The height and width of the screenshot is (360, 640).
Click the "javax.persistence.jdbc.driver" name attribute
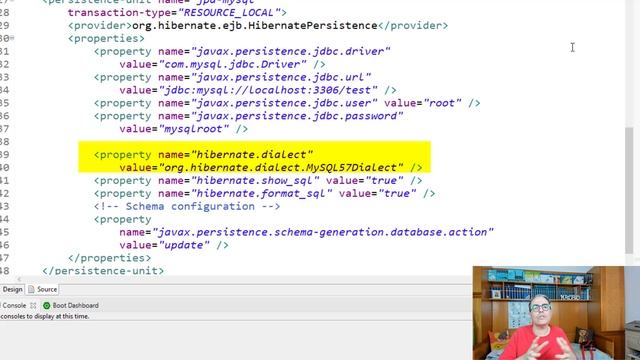pyautogui.click(x=291, y=51)
